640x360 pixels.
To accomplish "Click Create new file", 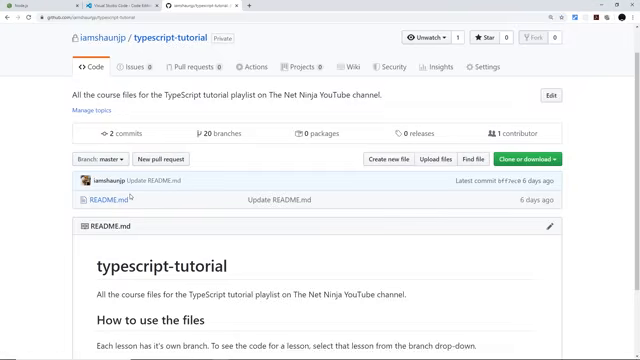I will pyautogui.click(x=389, y=159).
